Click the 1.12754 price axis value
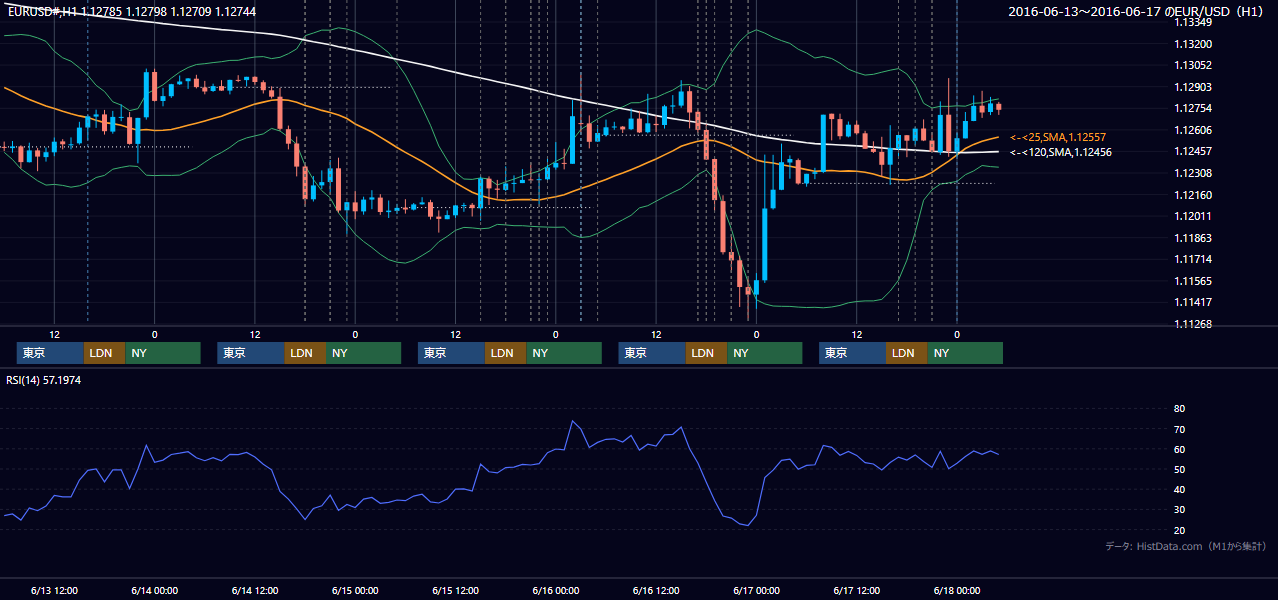1278x600 pixels. pyautogui.click(x=1193, y=108)
